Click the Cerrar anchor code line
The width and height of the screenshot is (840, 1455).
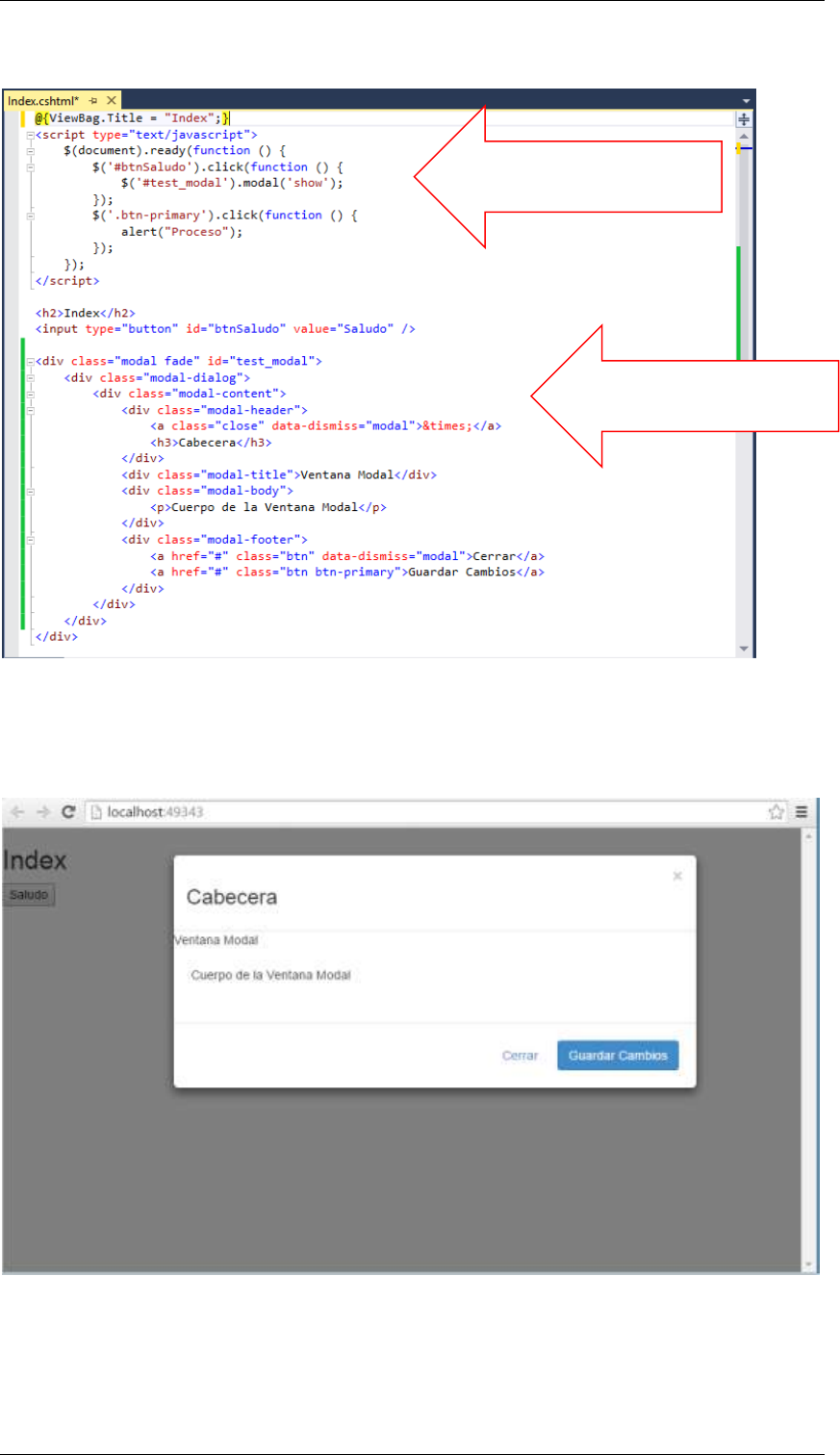pyautogui.click(x=348, y=556)
